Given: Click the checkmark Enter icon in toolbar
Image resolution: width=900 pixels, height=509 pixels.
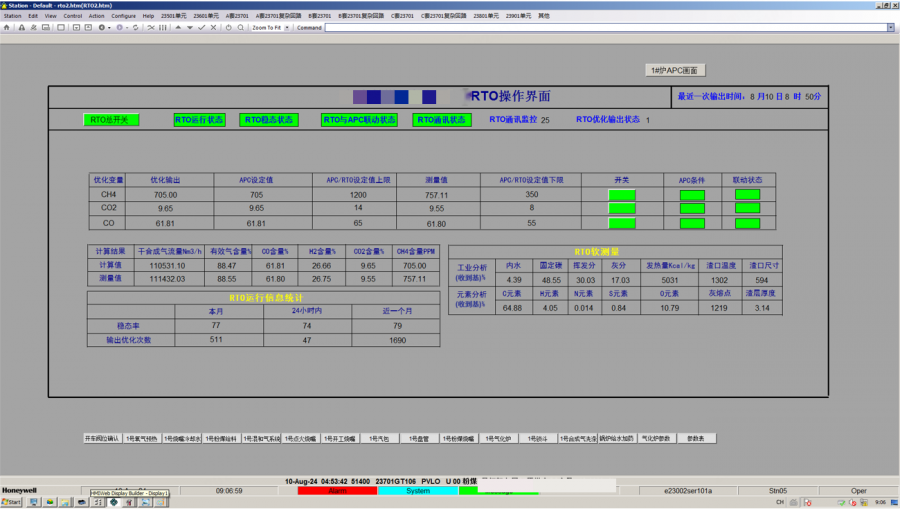Looking at the screenshot, I should 201,27.
